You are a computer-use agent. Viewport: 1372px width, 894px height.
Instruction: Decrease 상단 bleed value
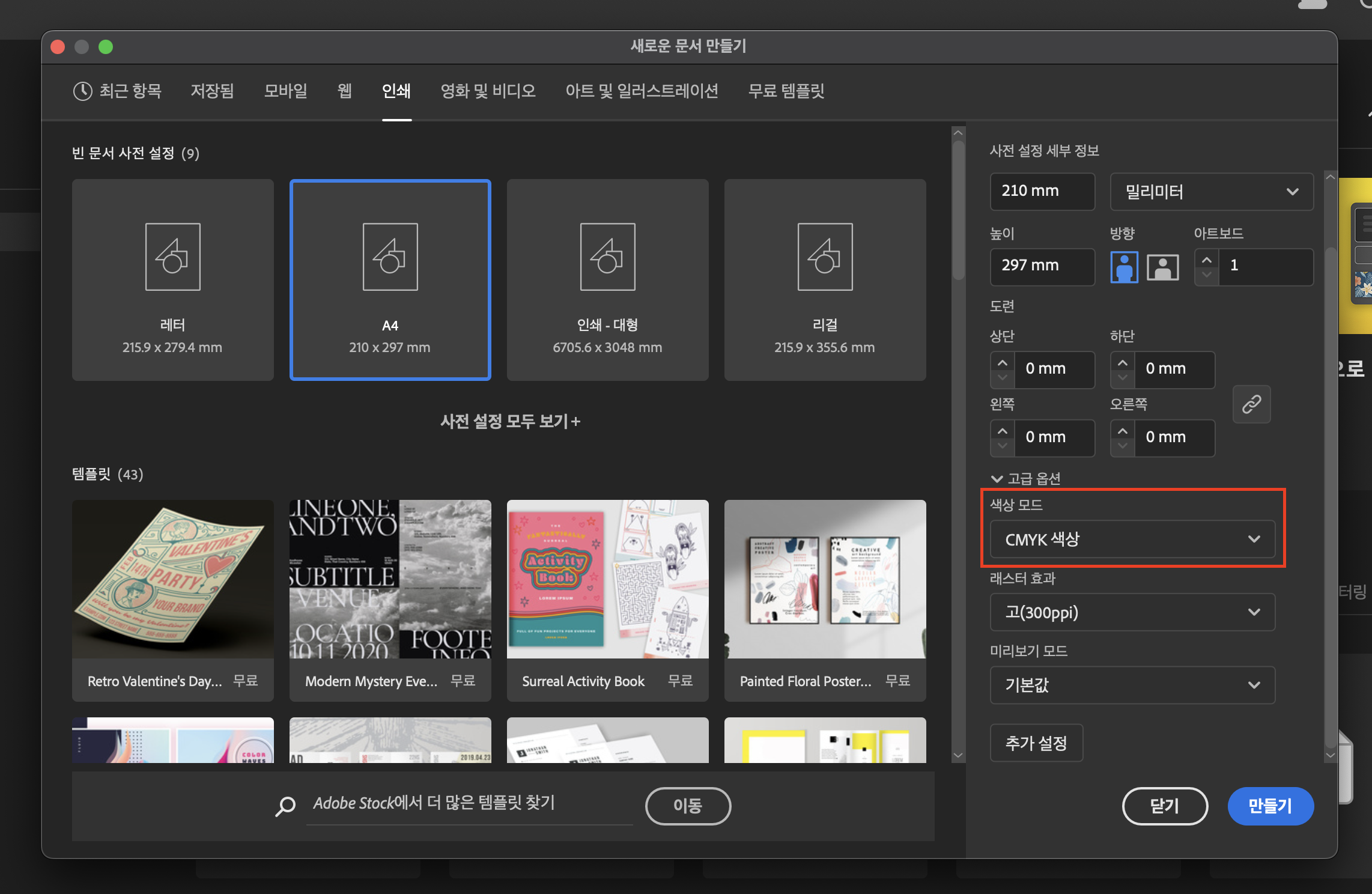(x=1002, y=378)
